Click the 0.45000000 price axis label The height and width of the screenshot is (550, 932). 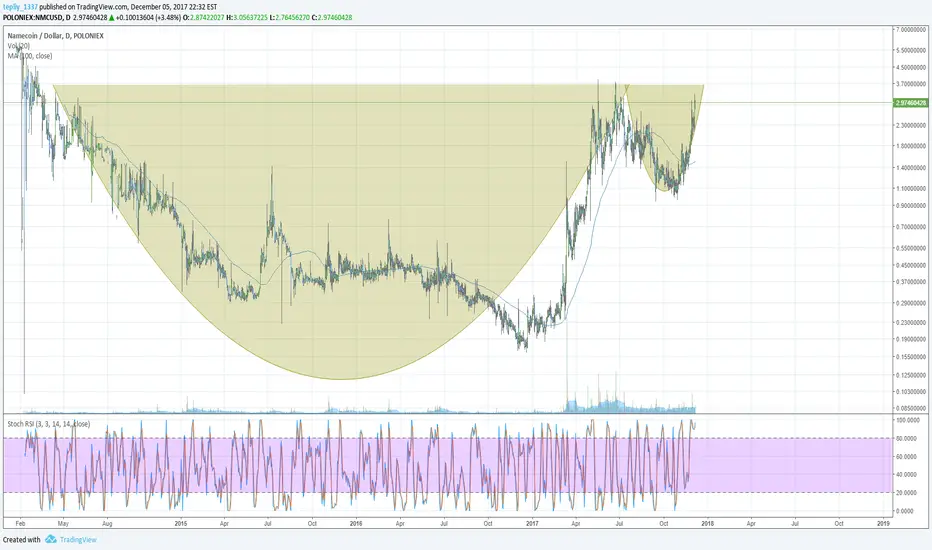912,265
